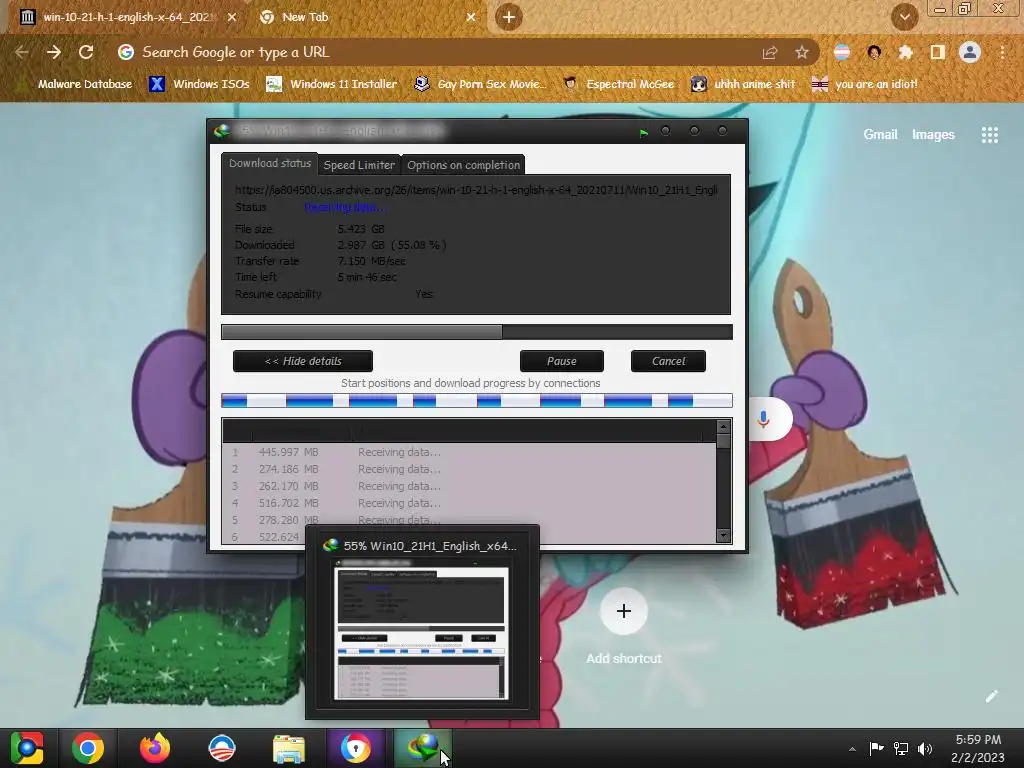This screenshot has height=768, width=1024.
Task: Expand the tab search dropdown arrow
Action: (x=904, y=17)
